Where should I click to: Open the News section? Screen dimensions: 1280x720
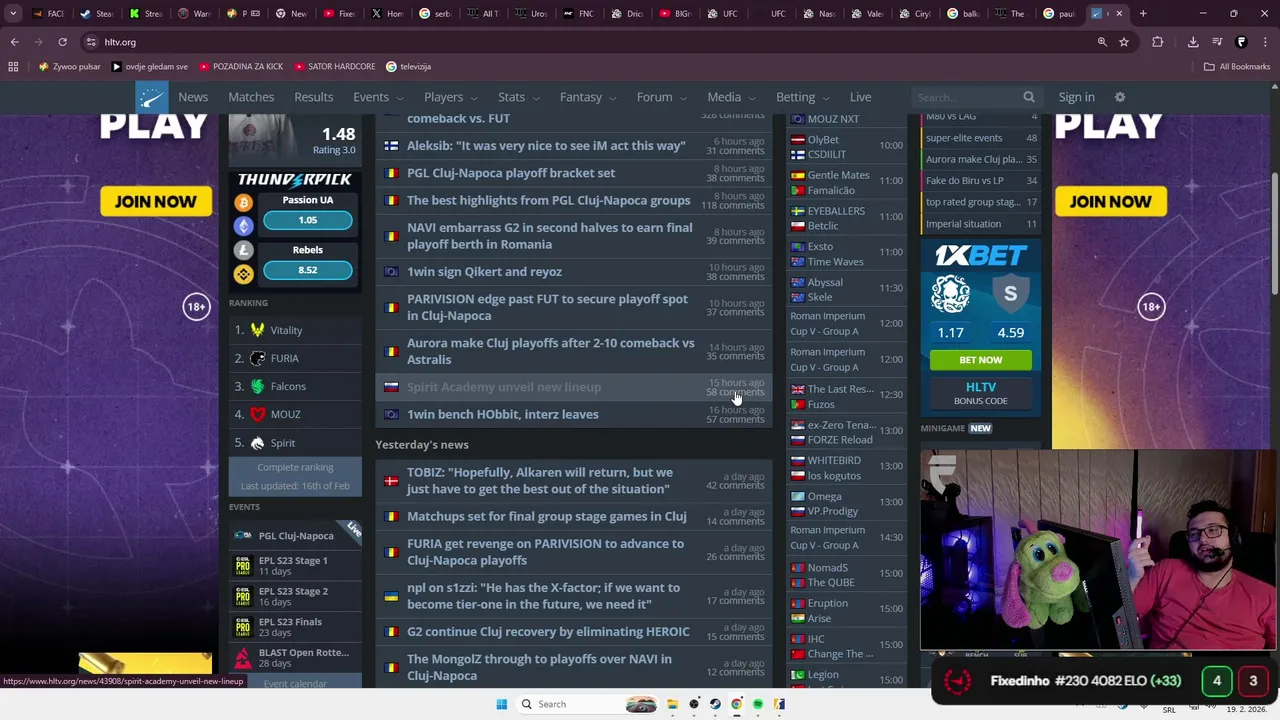[x=193, y=97]
